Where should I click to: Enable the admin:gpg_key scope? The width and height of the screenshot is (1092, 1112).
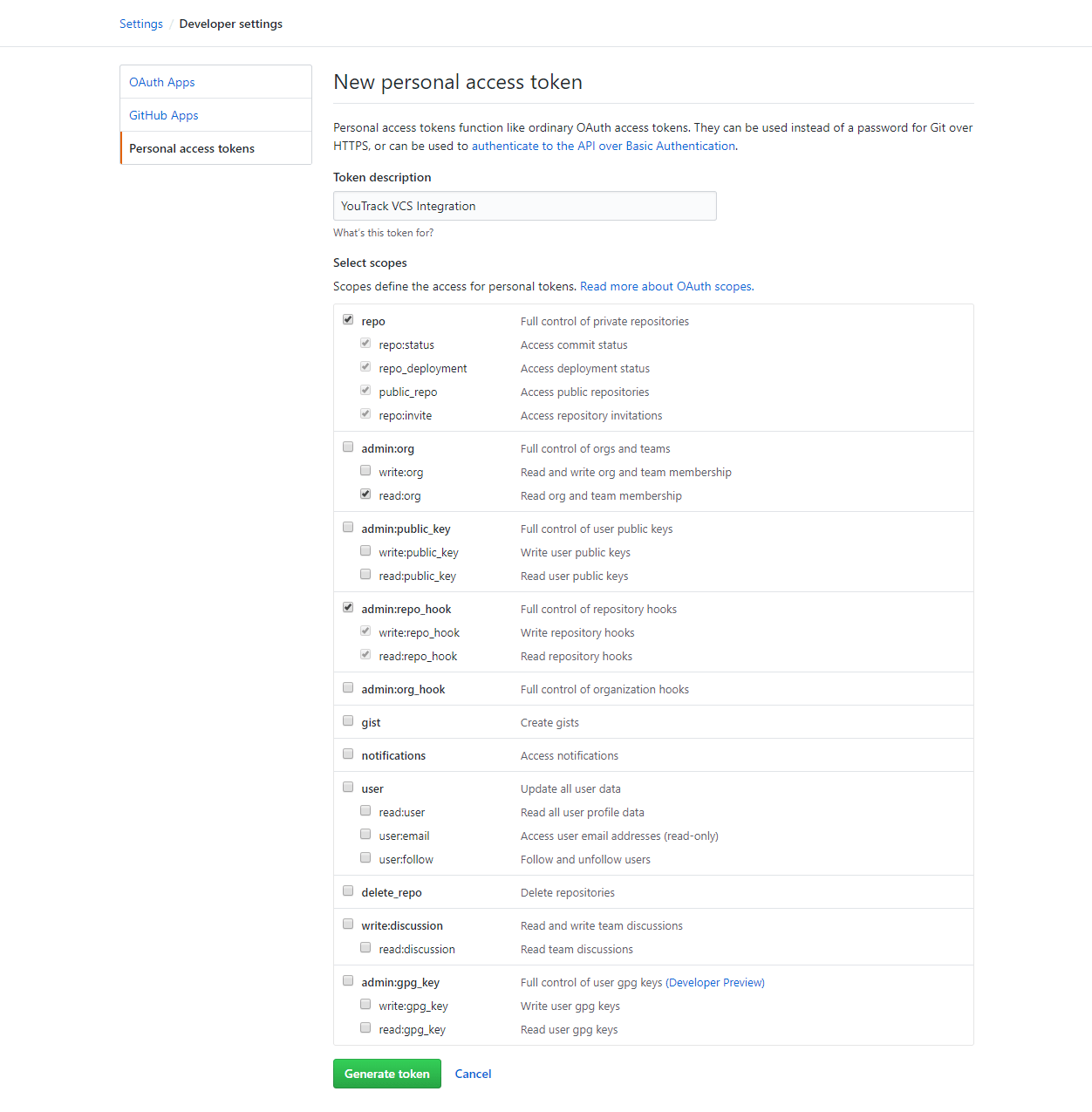[x=348, y=979]
